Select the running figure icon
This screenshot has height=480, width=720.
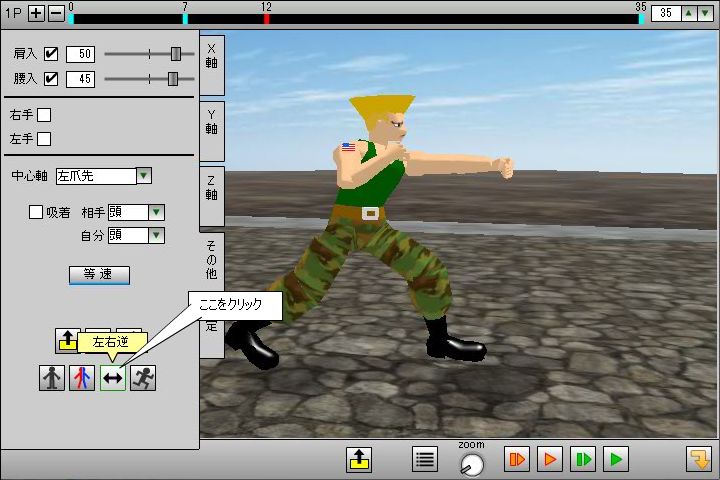(x=143, y=378)
